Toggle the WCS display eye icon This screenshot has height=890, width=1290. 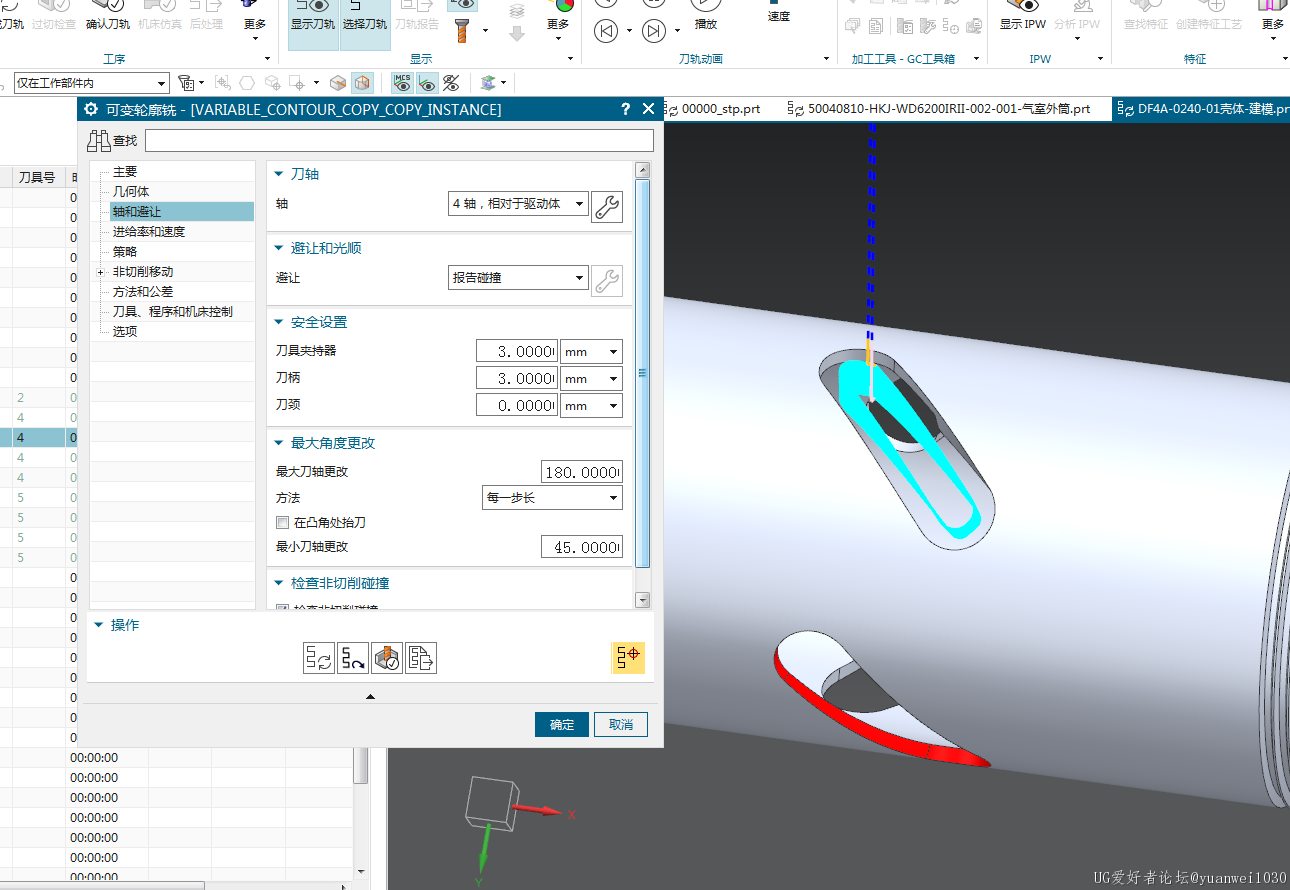pyautogui.click(x=427, y=83)
